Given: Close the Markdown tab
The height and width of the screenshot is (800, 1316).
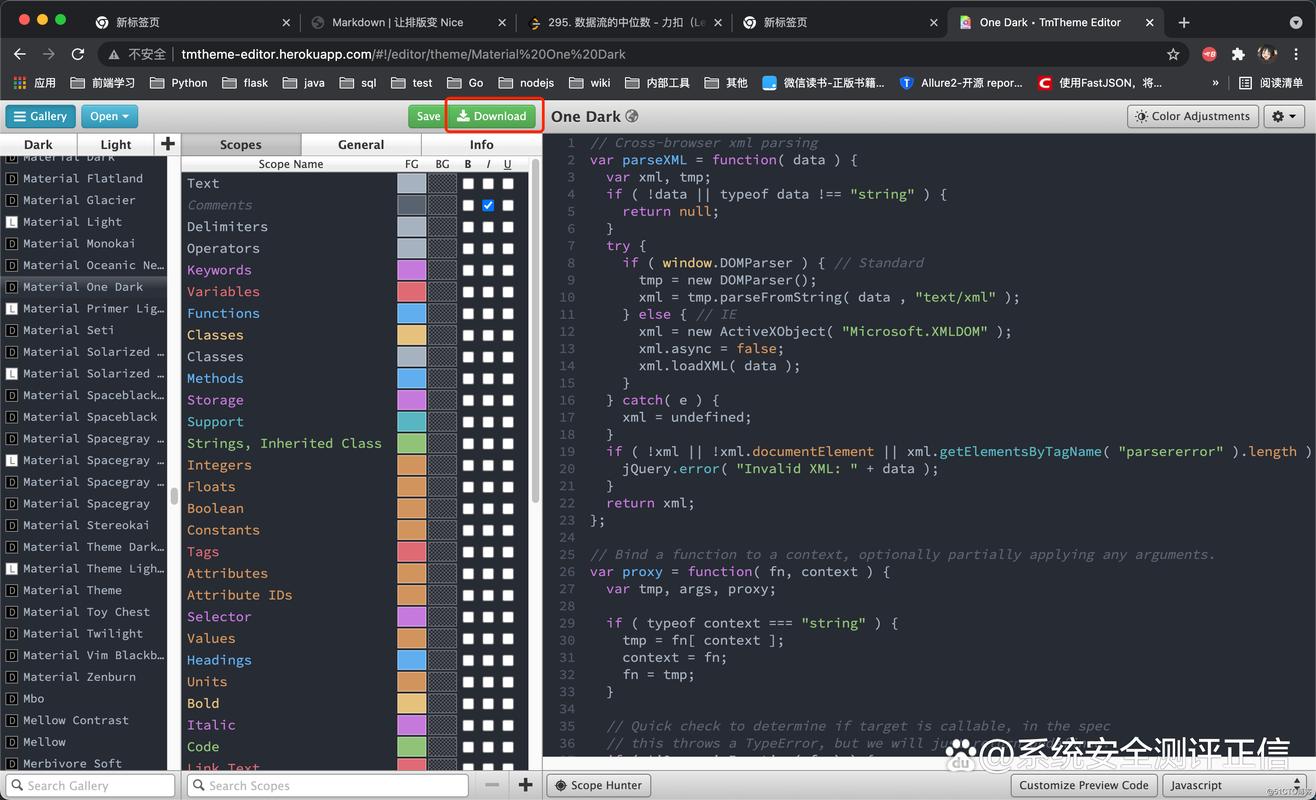Looking at the screenshot, I should (503, 22).
